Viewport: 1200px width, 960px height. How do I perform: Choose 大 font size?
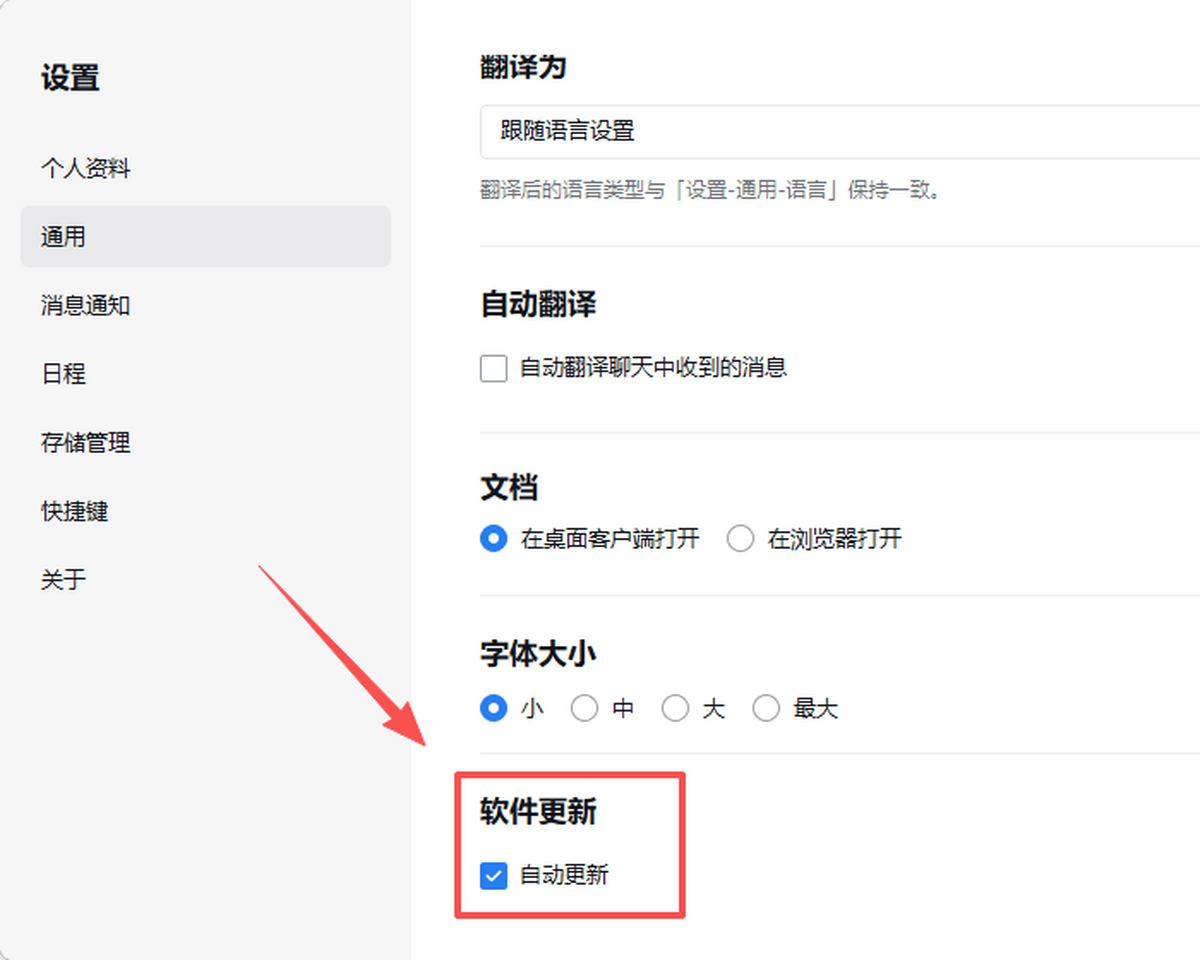tap(675, 708)
